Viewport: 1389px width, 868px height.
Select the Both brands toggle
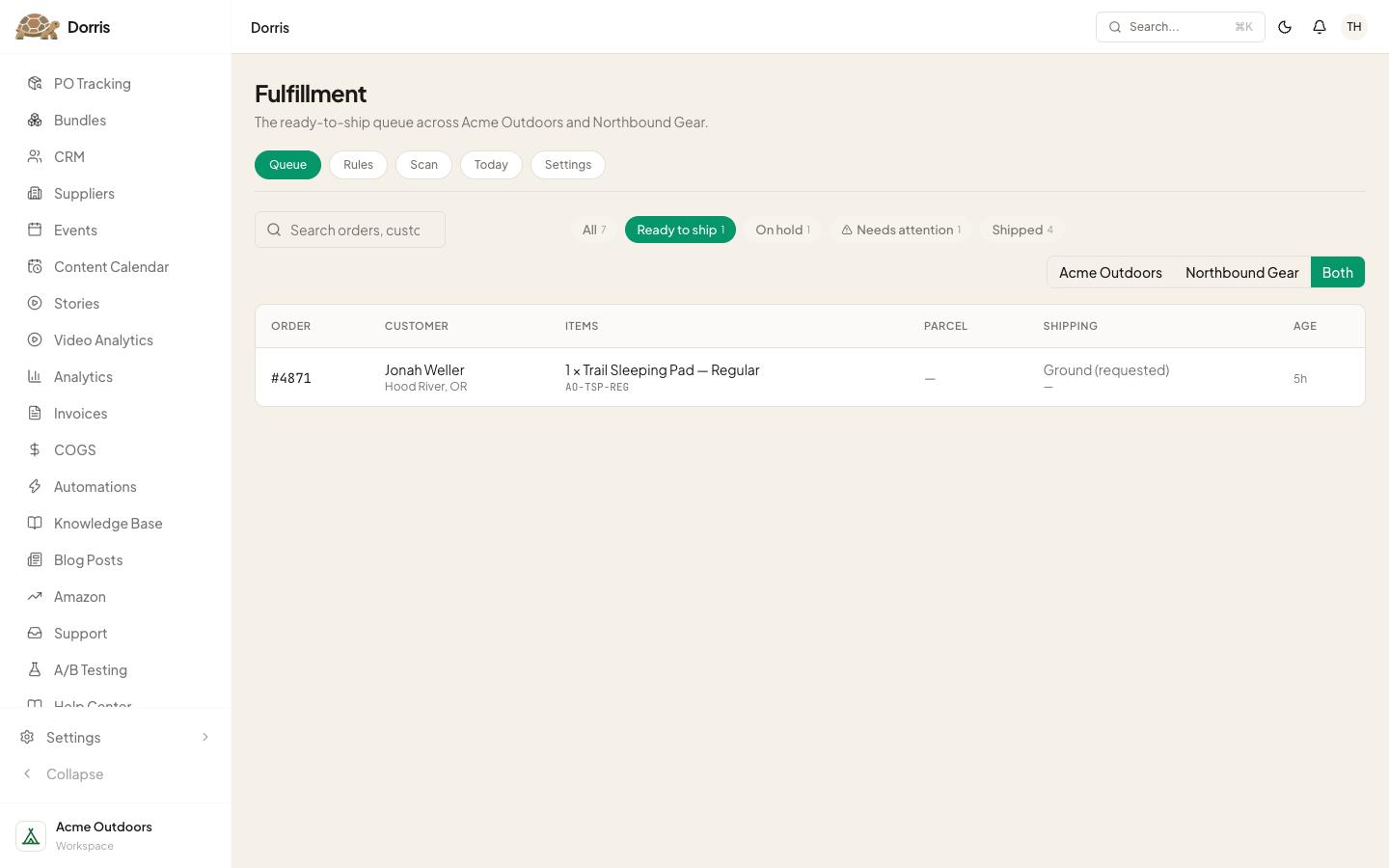[1337, 273]
